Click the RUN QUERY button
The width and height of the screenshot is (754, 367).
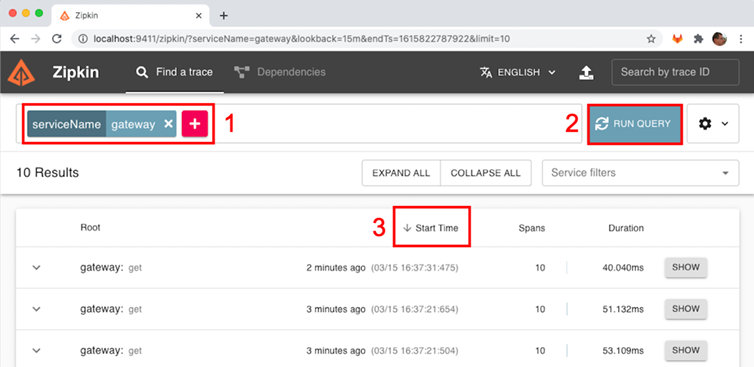click(635, 124)
